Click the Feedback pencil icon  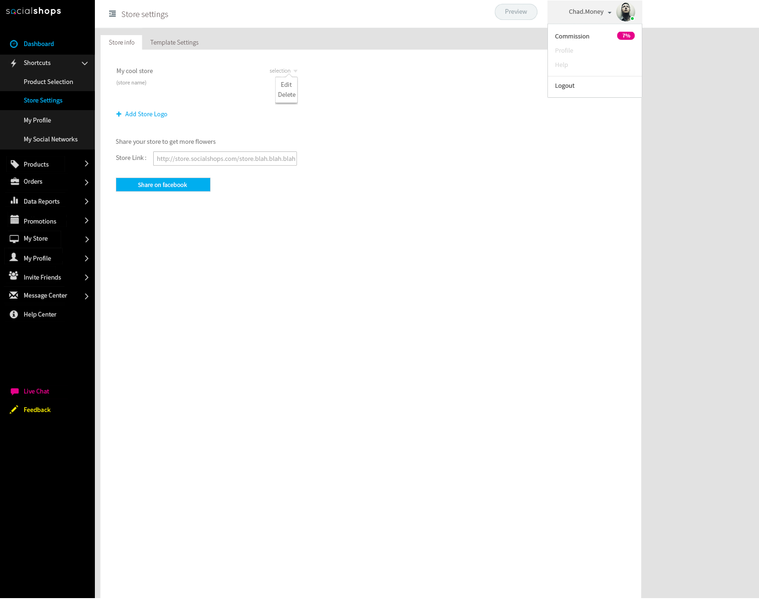(x=14, y=410)
